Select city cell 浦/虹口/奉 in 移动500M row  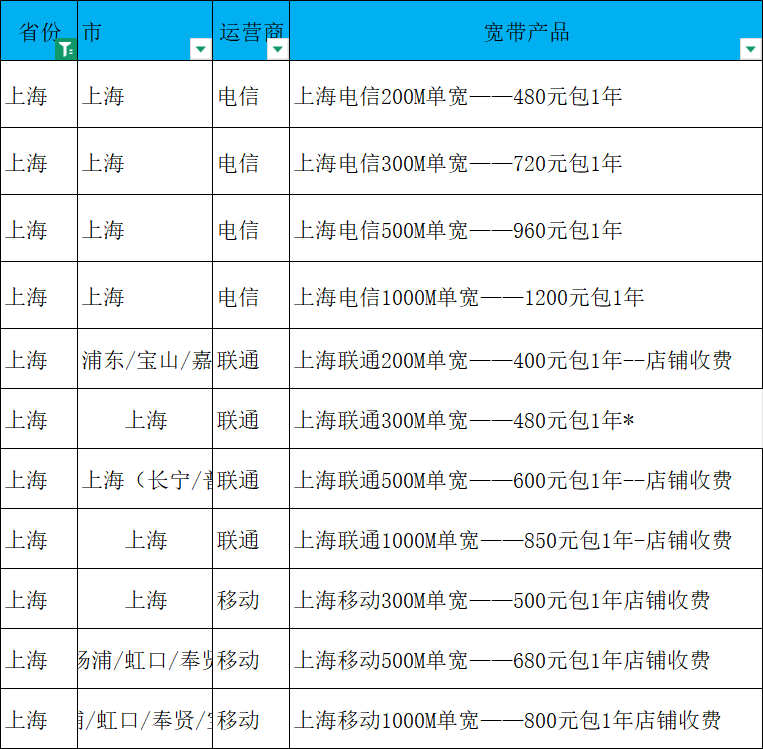click(x=145, y=660)
